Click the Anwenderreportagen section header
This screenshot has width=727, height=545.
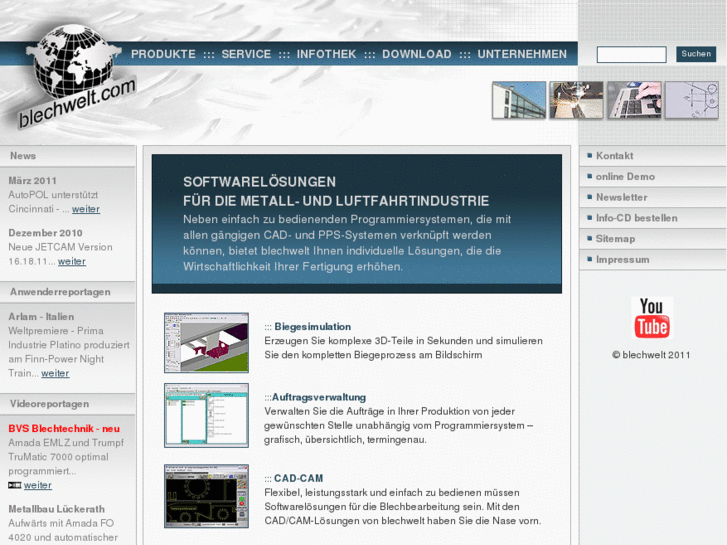(x=68, y=292)
